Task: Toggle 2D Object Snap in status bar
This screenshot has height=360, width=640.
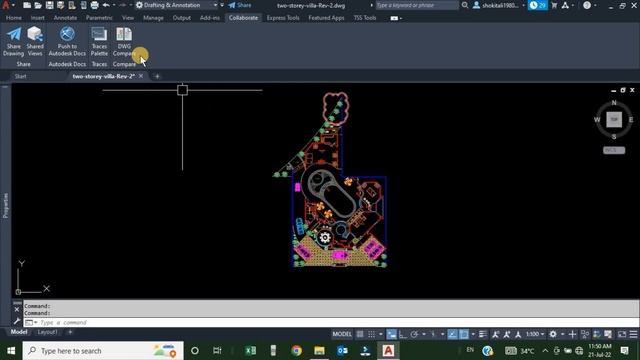Action: coord(464,334)
